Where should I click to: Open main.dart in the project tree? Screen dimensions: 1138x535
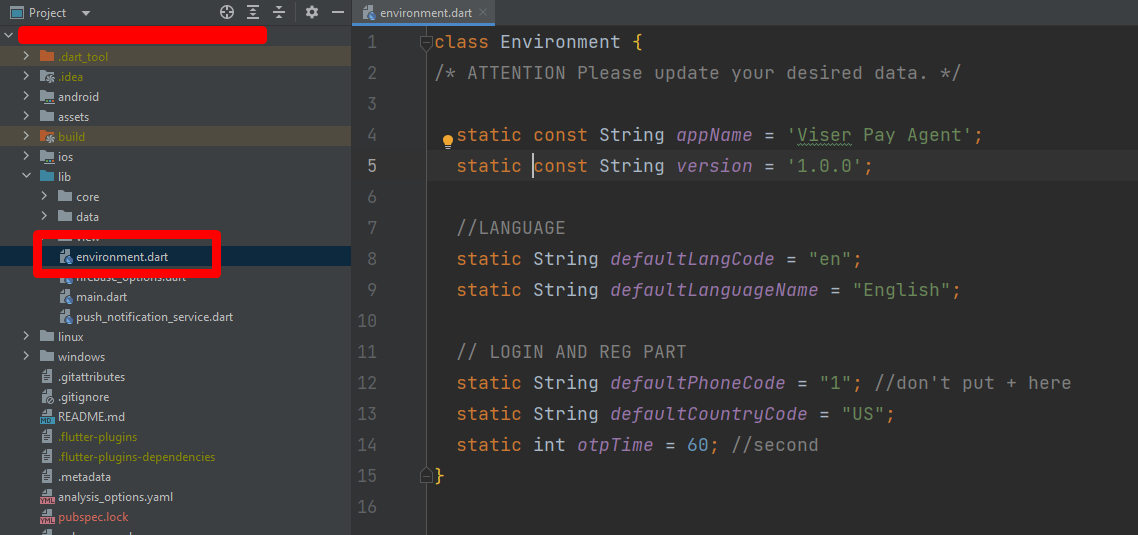(101, 297)
